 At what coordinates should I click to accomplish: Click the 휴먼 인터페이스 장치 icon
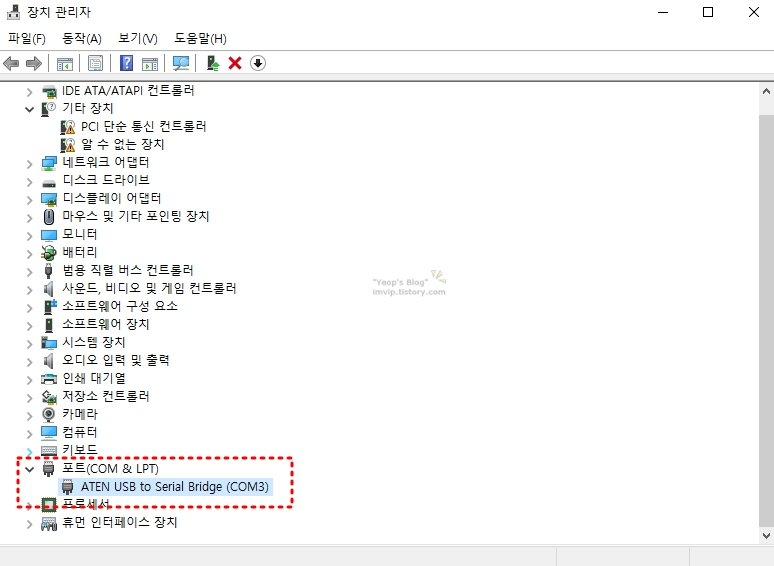pyautogui.click(x=49, y=523)
